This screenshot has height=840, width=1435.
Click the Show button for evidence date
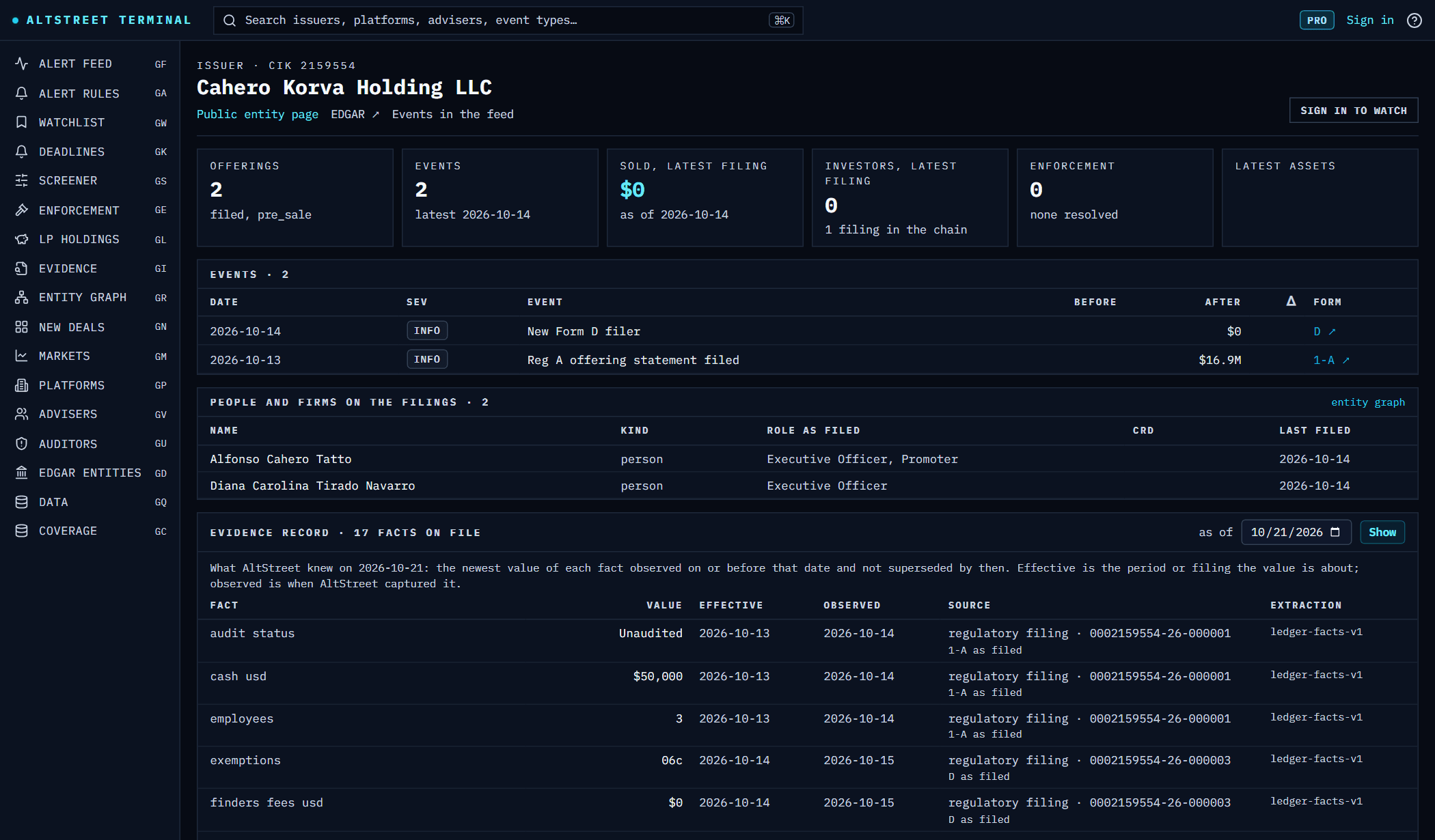[1382, 532]
